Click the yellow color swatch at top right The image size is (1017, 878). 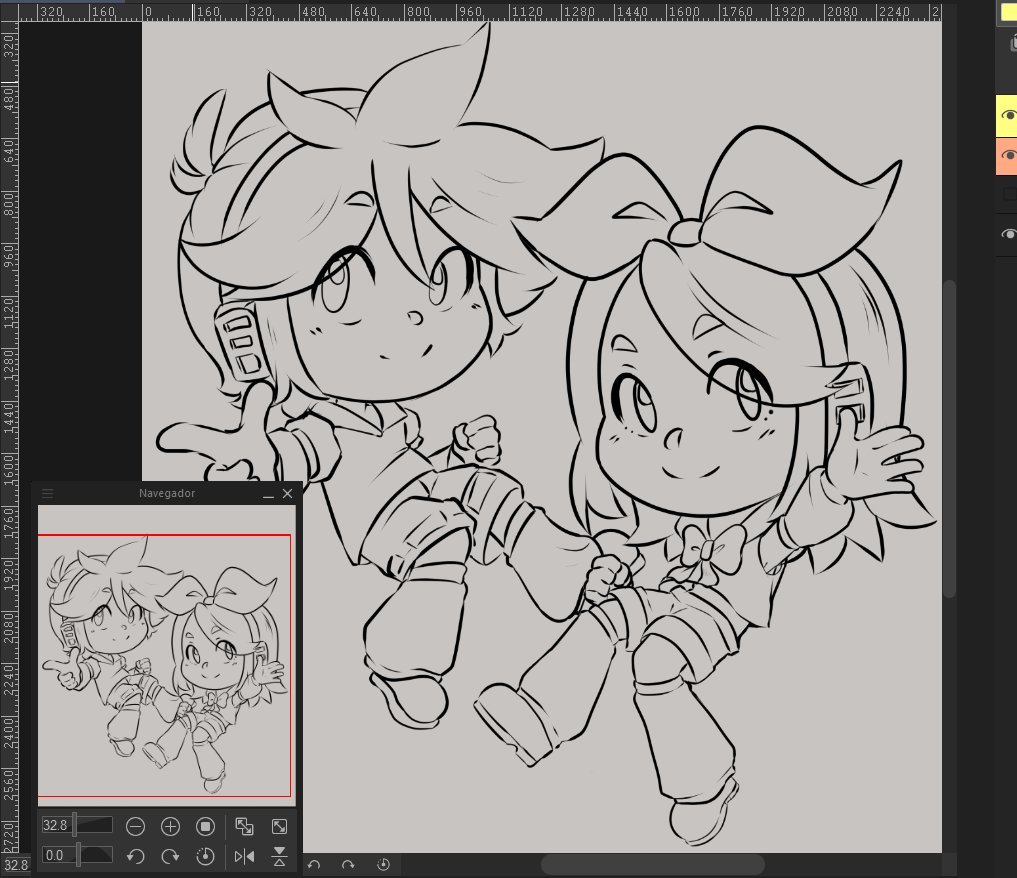(1009, 11)
